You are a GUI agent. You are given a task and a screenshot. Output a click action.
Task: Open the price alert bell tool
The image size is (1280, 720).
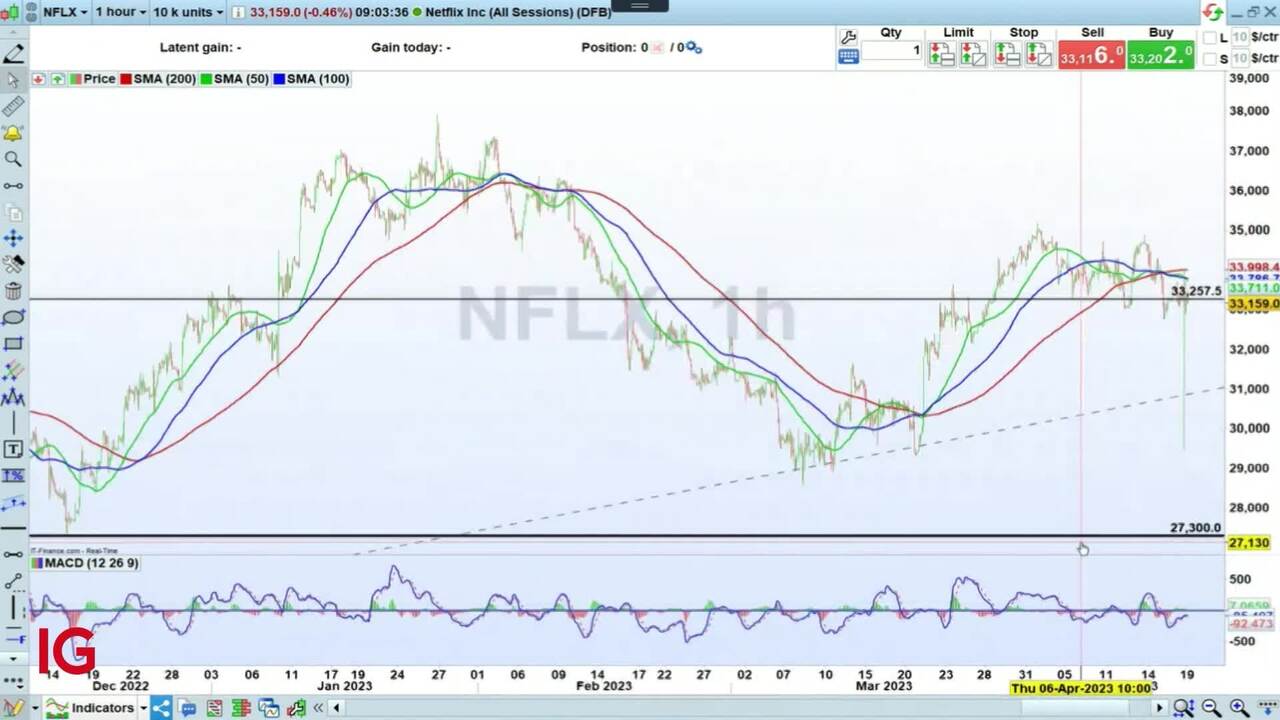[14, 133]
